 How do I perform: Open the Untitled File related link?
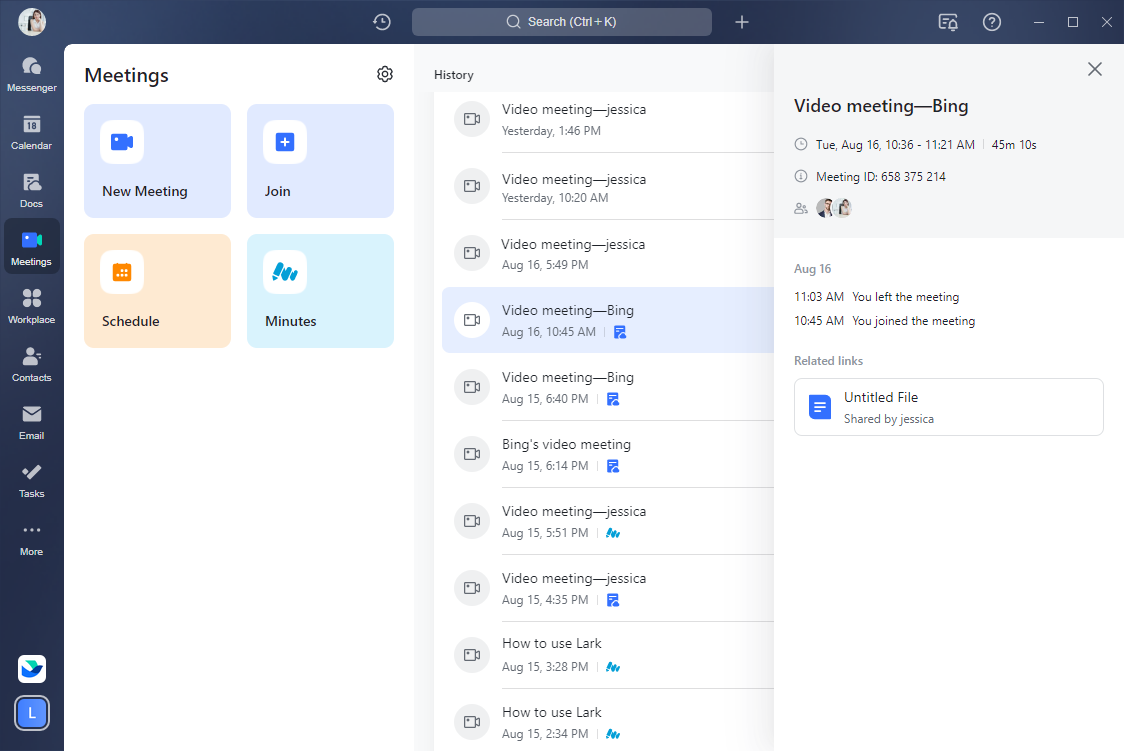click(948, 407)
